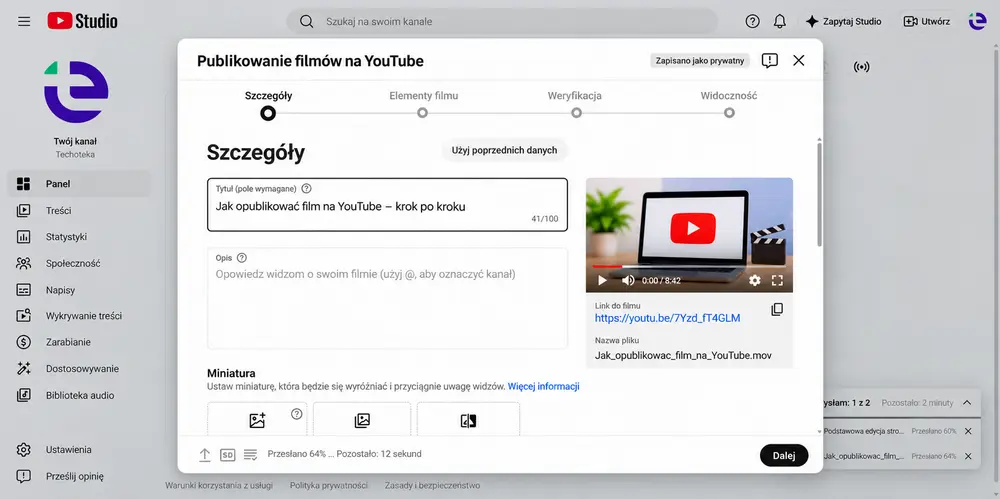
Task: Open Polityka prywatności link
Action: tap(328, 486)
